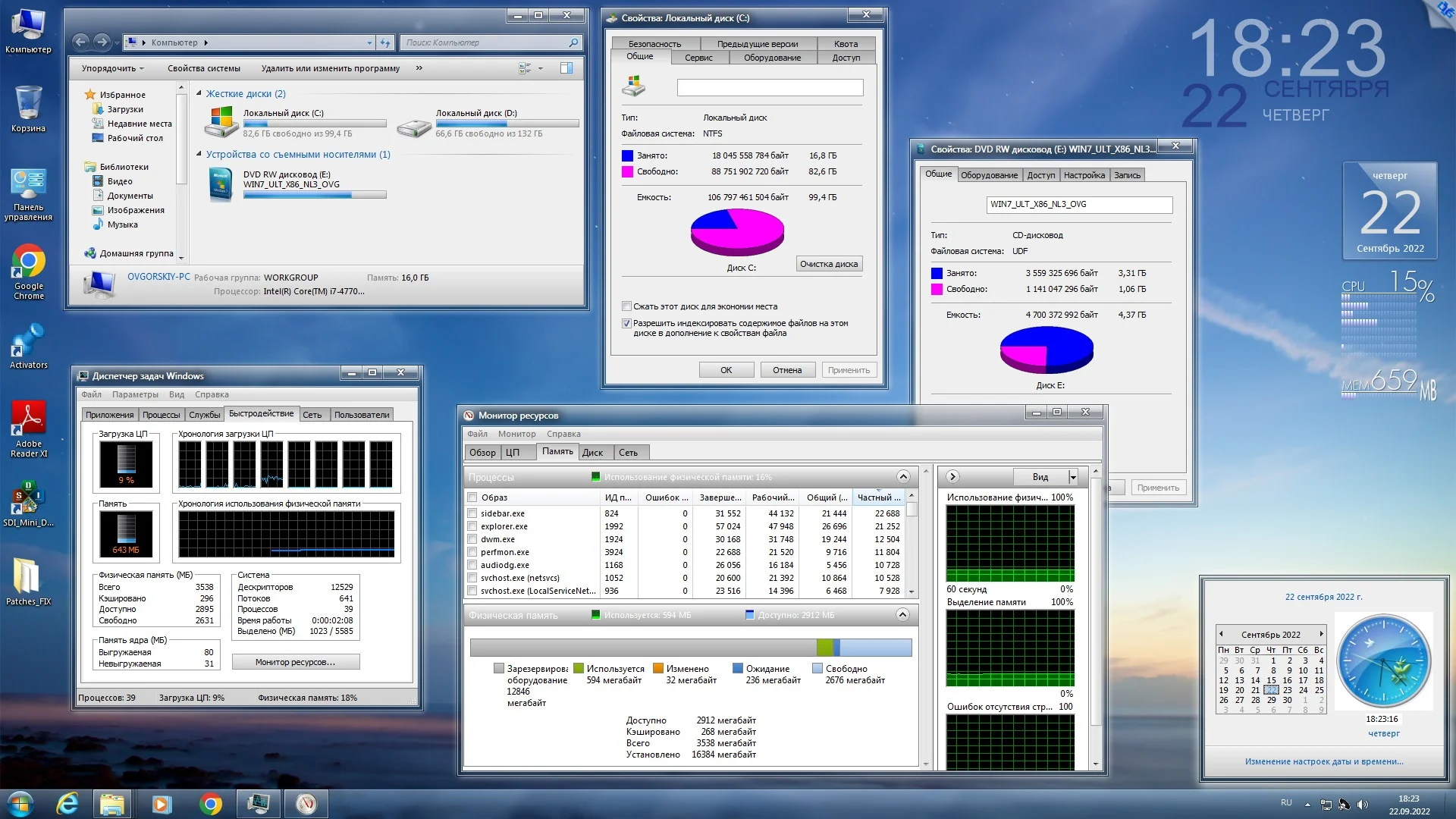Collapse the Процессы section in Resource Monitor

point(902,477)
